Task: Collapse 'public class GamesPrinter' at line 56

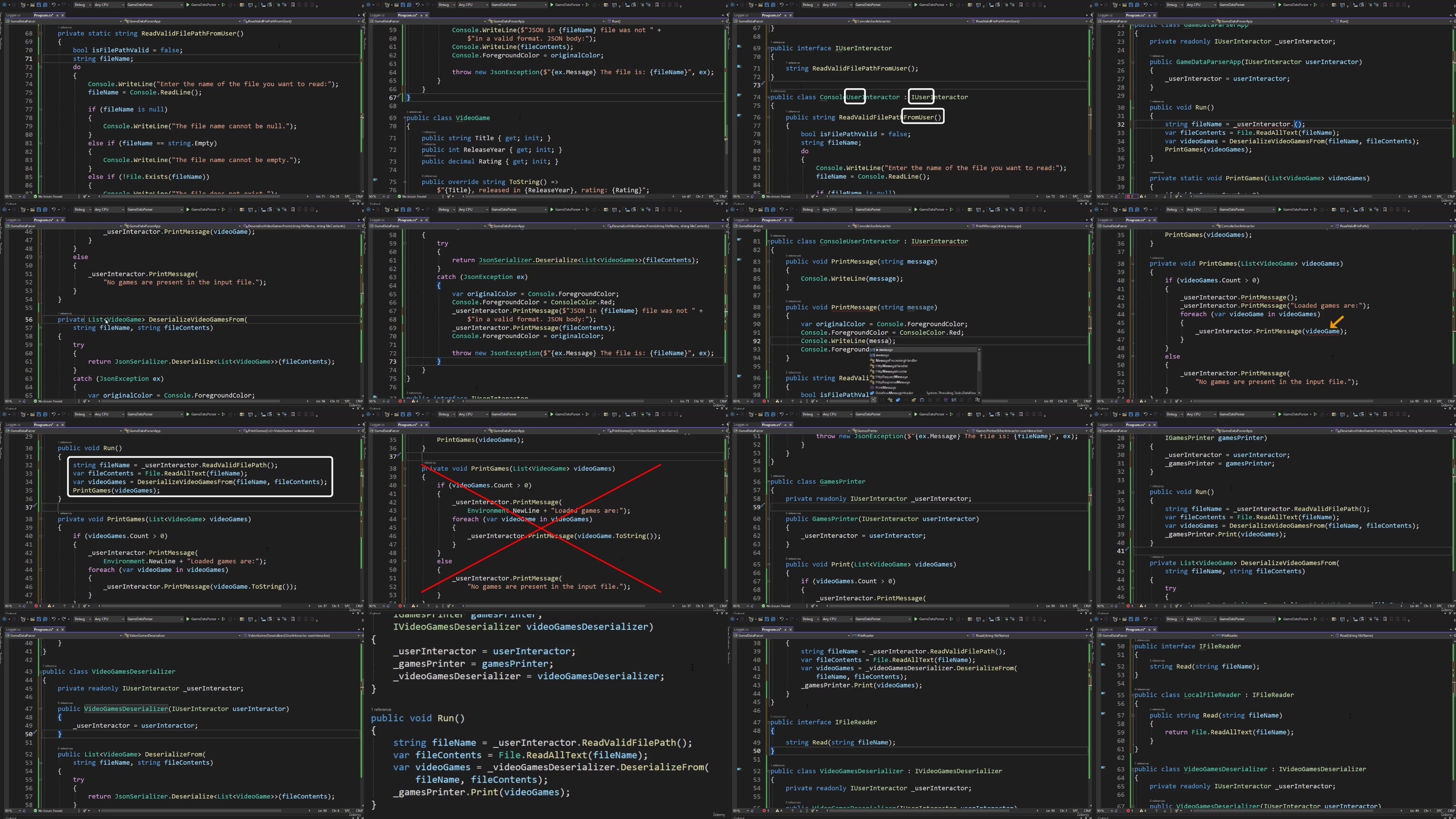Action: 769,481
